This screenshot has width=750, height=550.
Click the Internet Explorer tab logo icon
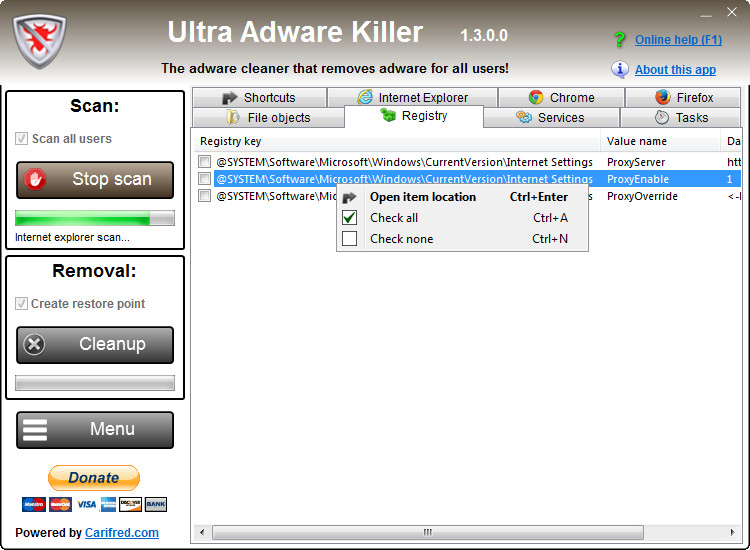pos(365,97)
